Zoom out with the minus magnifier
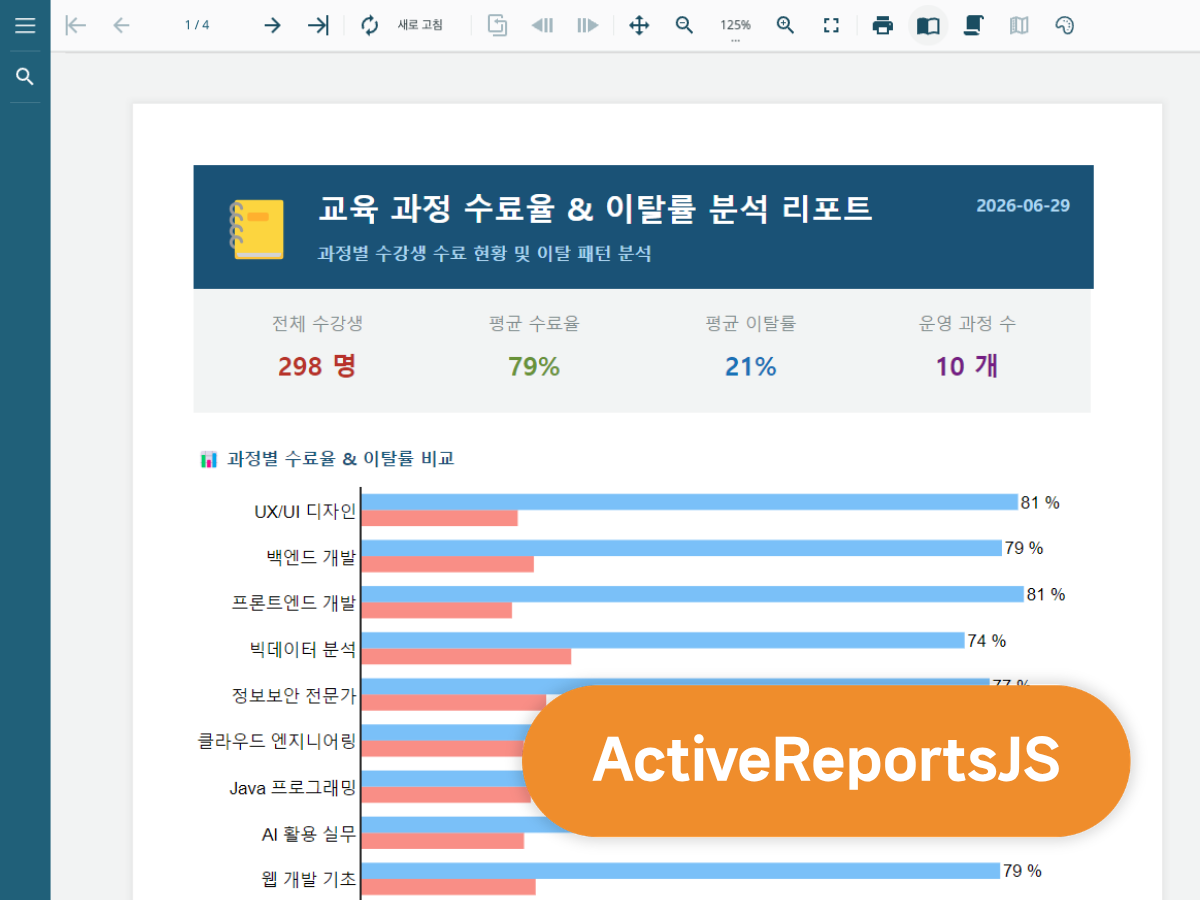 point(685,25)
